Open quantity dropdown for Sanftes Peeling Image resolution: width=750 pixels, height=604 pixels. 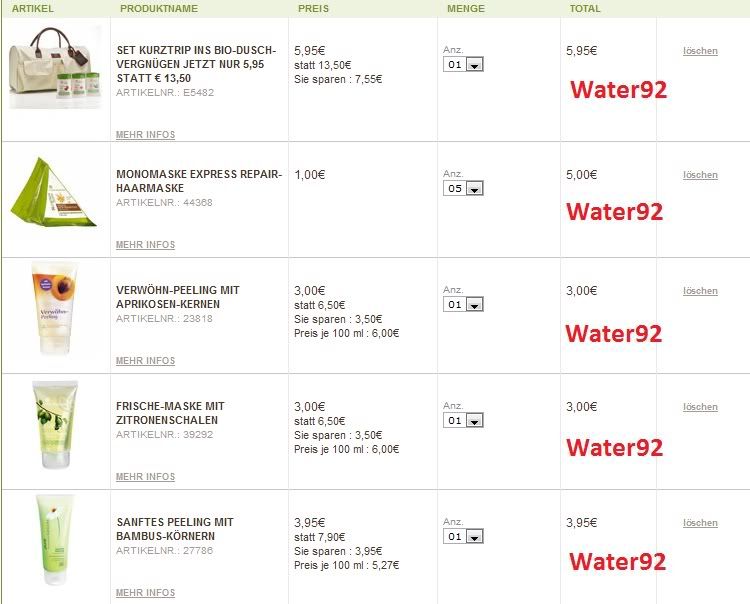click(x=464, y=536)
